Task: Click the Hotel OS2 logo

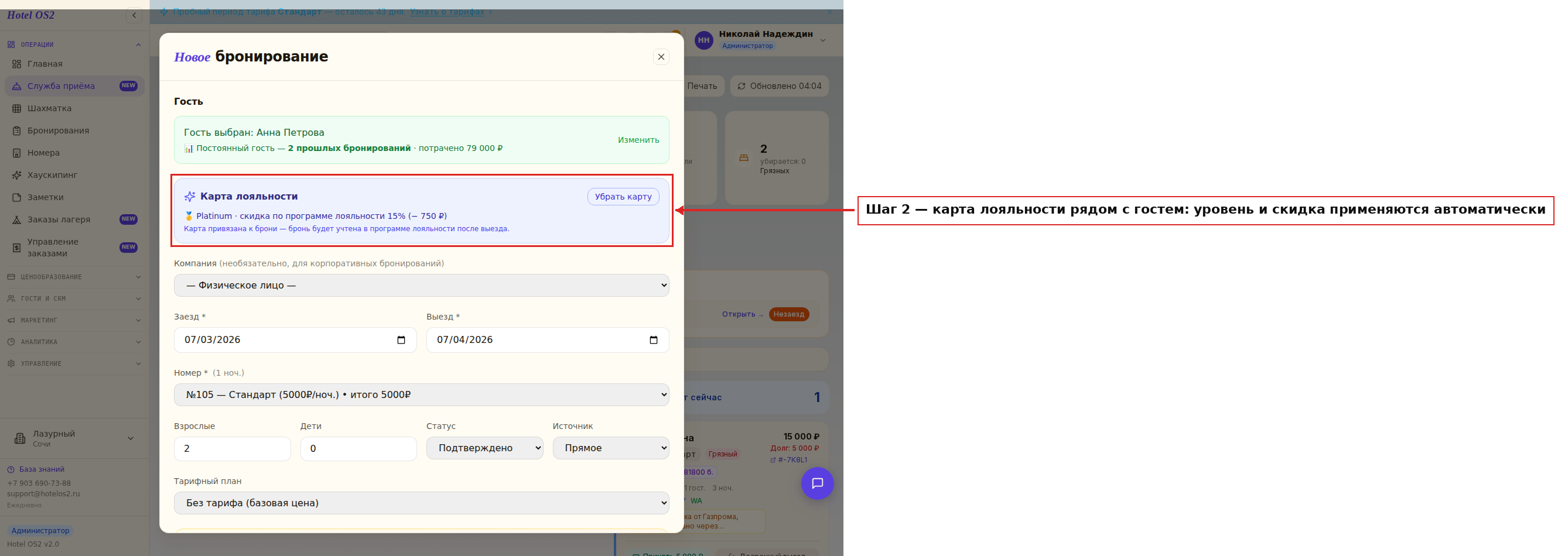Action: (x=30, y=15)
